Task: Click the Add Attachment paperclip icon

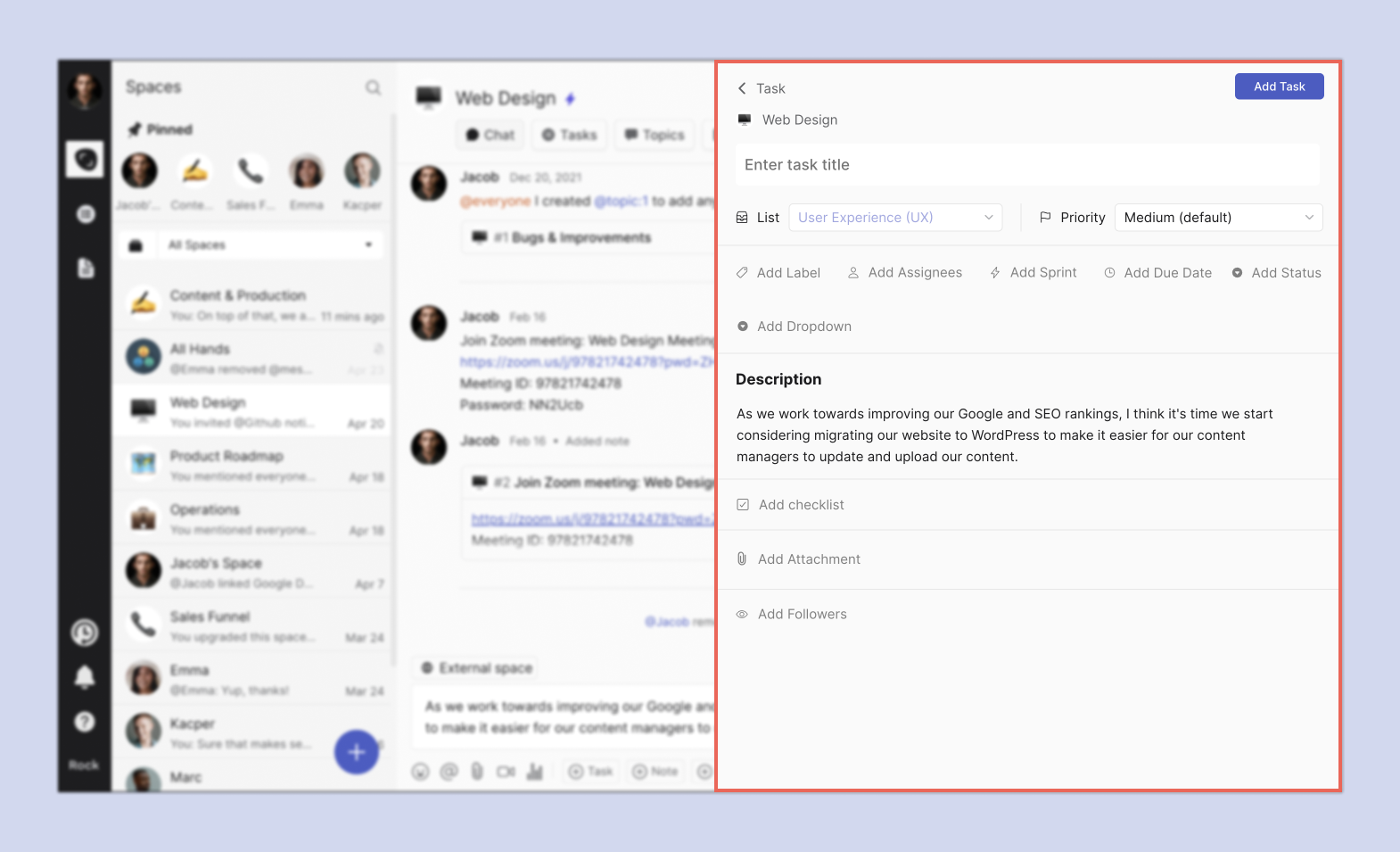Action: pos(742,559)
